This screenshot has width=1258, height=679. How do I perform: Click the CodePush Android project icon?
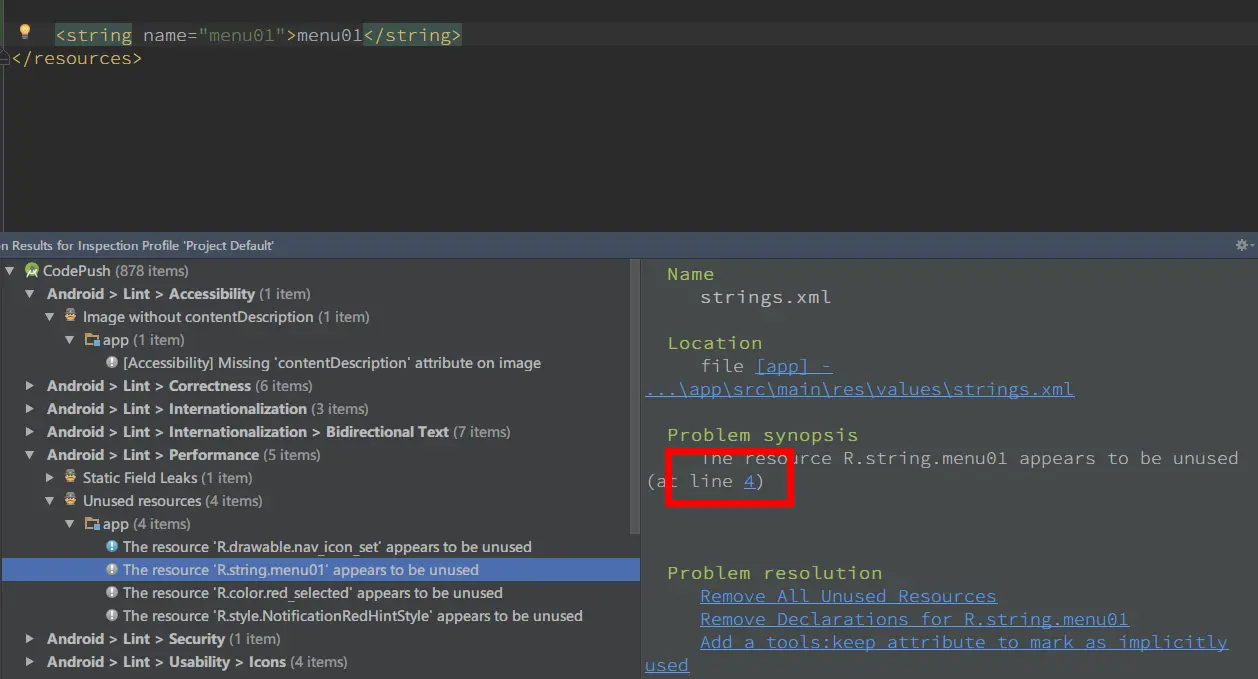tap(32, 271)
